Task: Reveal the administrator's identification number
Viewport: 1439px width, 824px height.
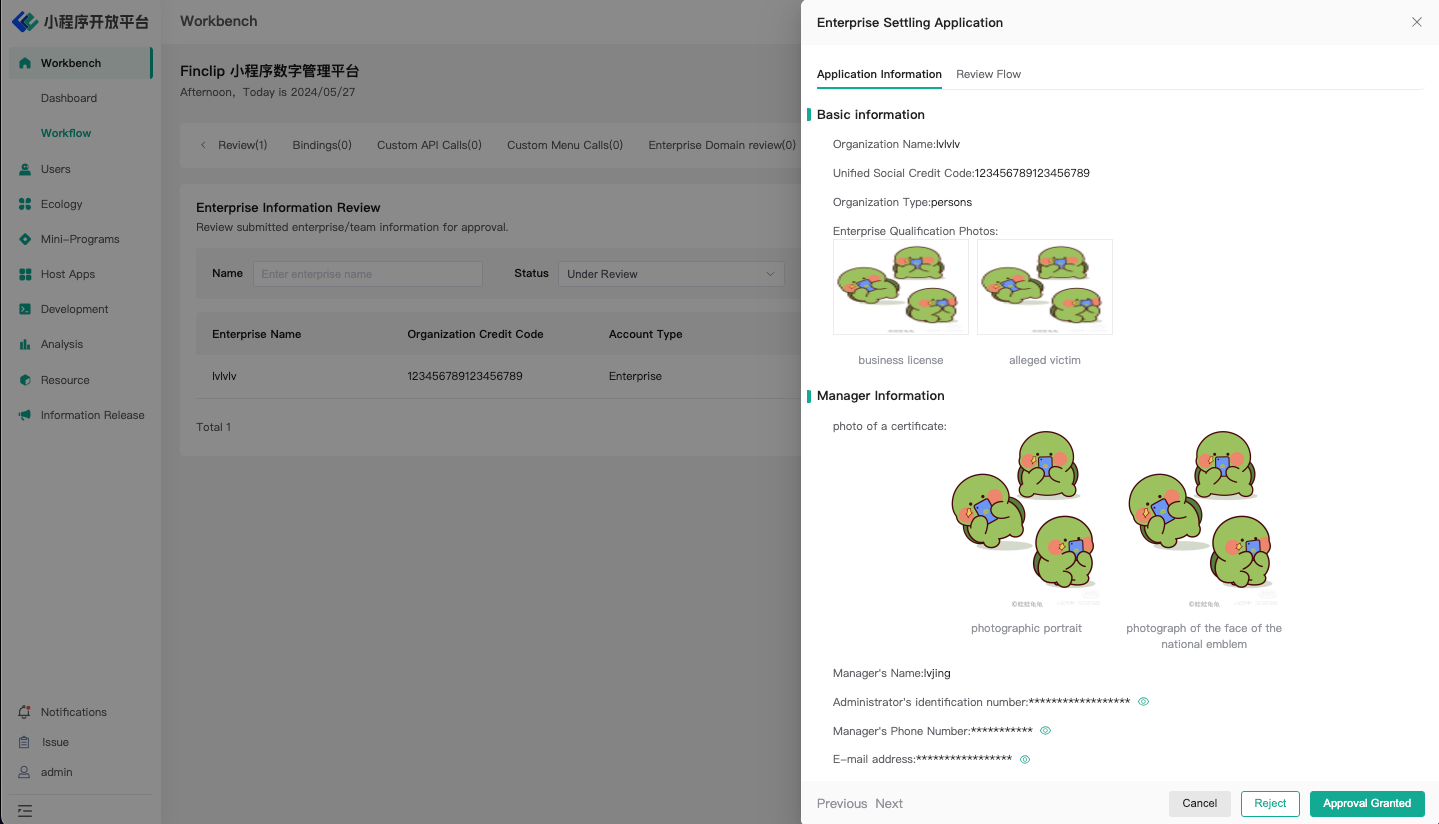Action: [1143, 702]
